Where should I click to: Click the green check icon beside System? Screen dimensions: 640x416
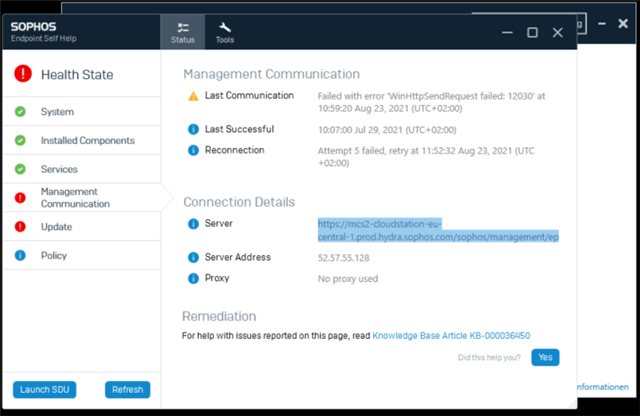pos(20,111)
